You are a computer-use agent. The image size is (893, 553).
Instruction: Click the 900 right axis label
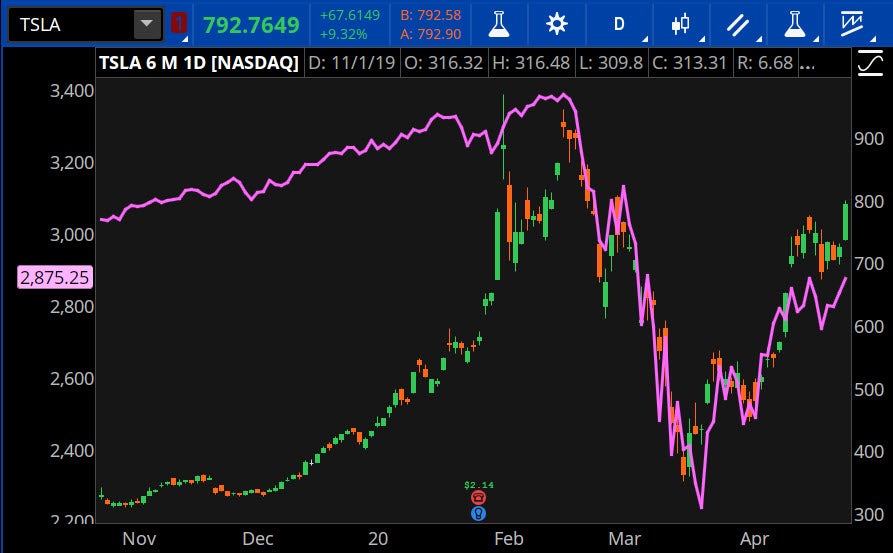869,139
